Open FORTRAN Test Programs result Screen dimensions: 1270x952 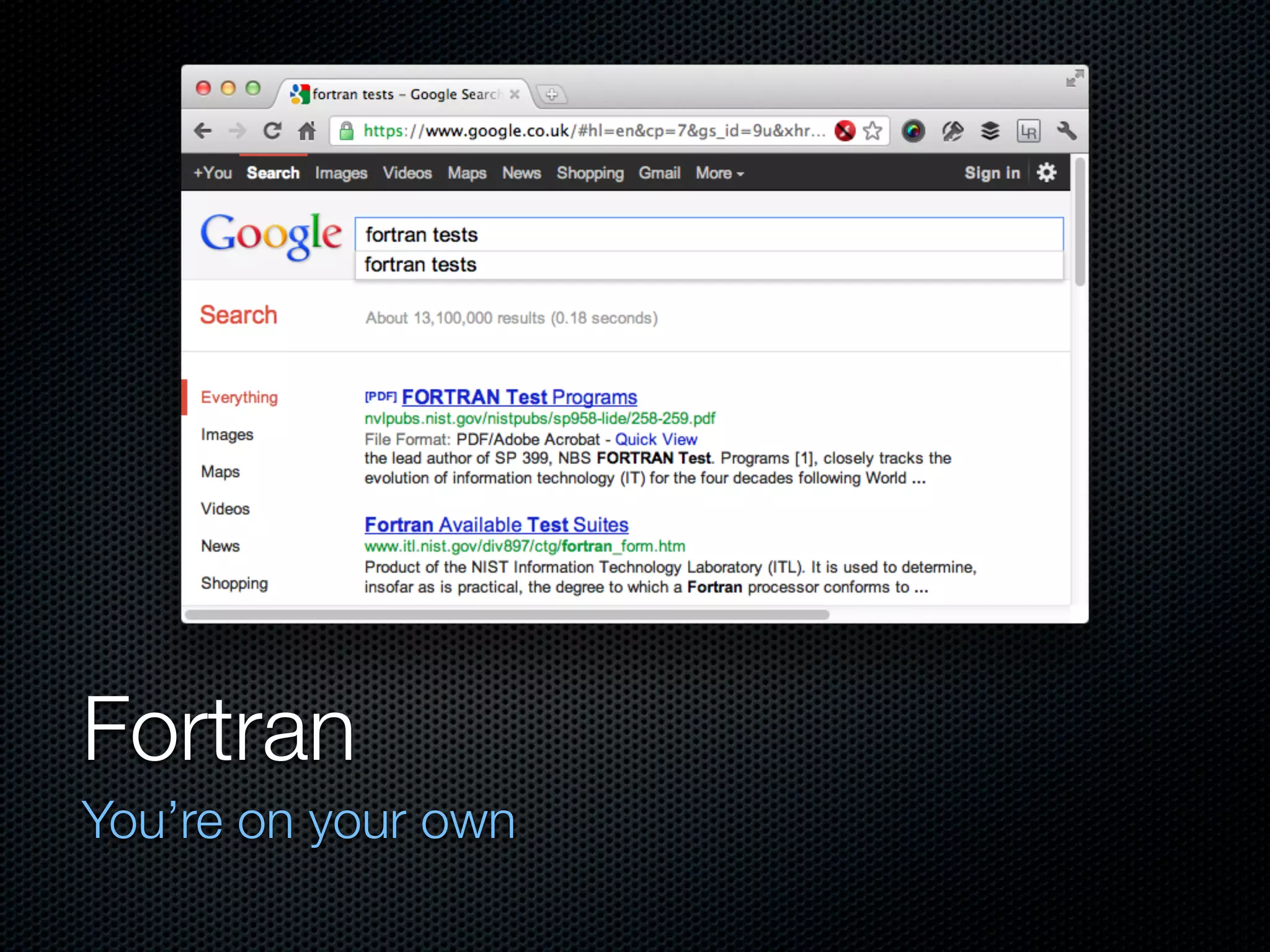coord(520,397)
